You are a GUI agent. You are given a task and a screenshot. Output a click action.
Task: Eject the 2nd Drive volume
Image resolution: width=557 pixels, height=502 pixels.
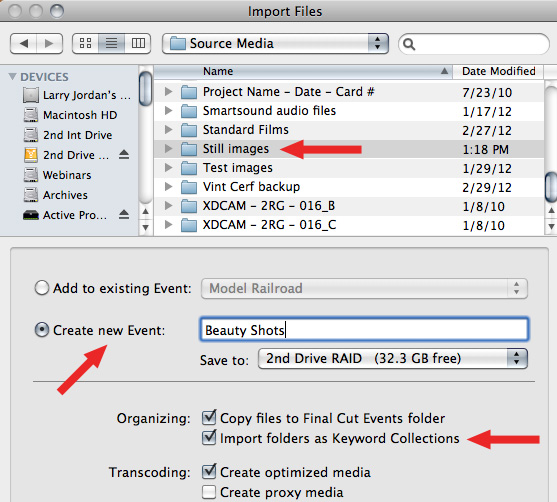click(124, 155)
